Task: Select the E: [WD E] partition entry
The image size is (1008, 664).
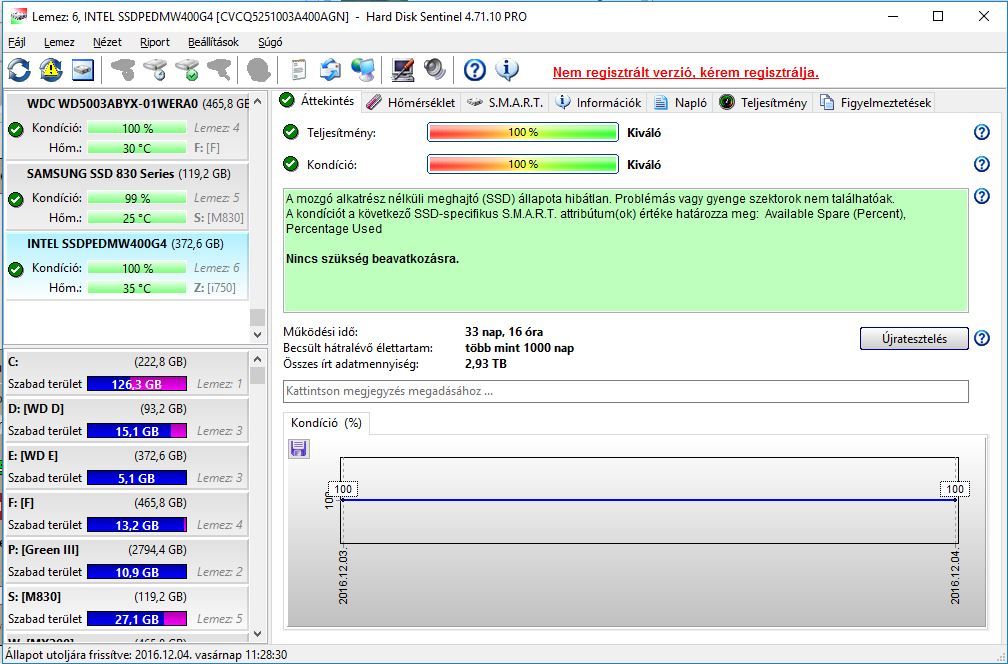Action: 127,467
